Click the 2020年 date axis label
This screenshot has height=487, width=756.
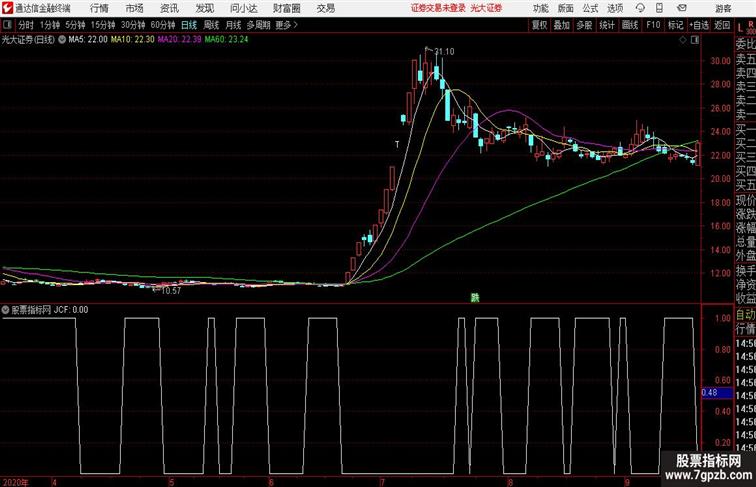tap(15, 482)
